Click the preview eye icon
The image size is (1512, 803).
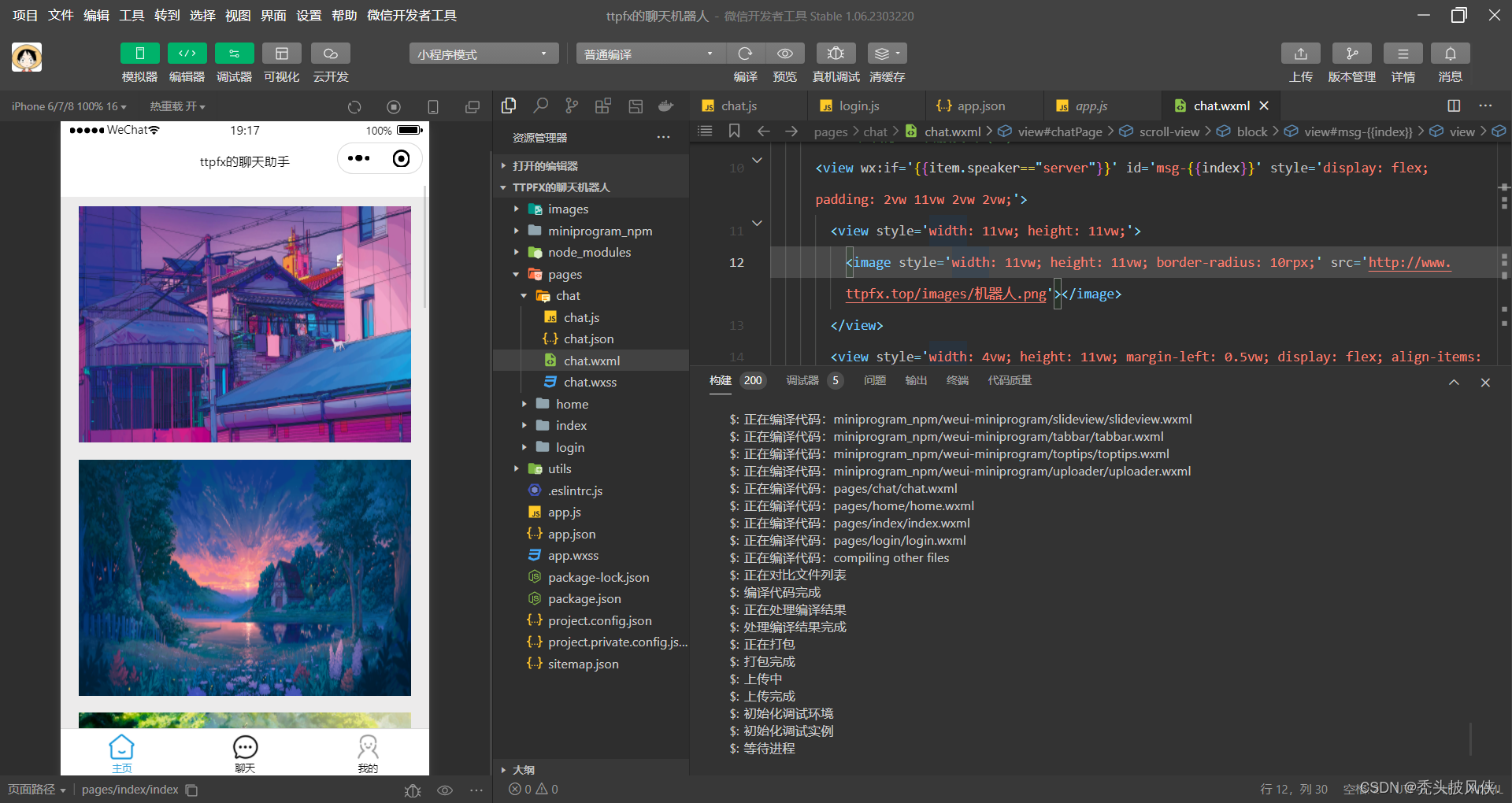coord(785,54)
